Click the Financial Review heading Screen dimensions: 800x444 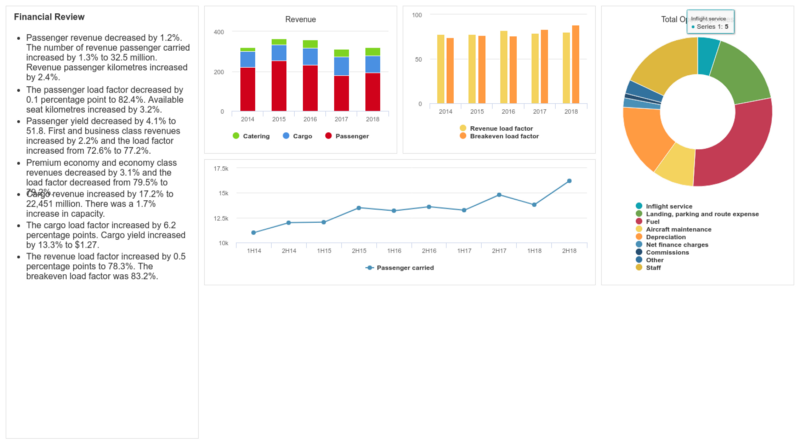[x=49, y=18]
